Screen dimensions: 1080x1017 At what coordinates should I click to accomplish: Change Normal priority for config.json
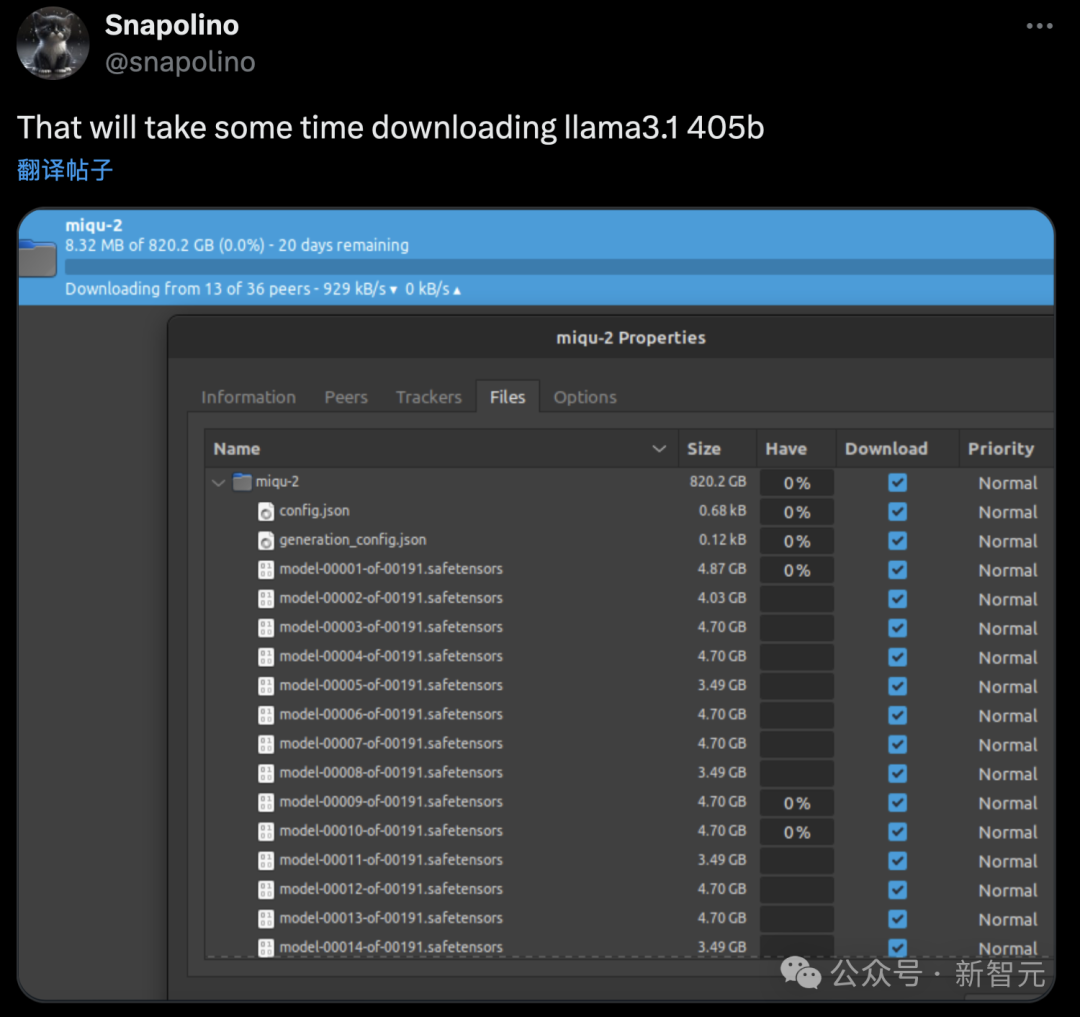(x=1008, y=512)
